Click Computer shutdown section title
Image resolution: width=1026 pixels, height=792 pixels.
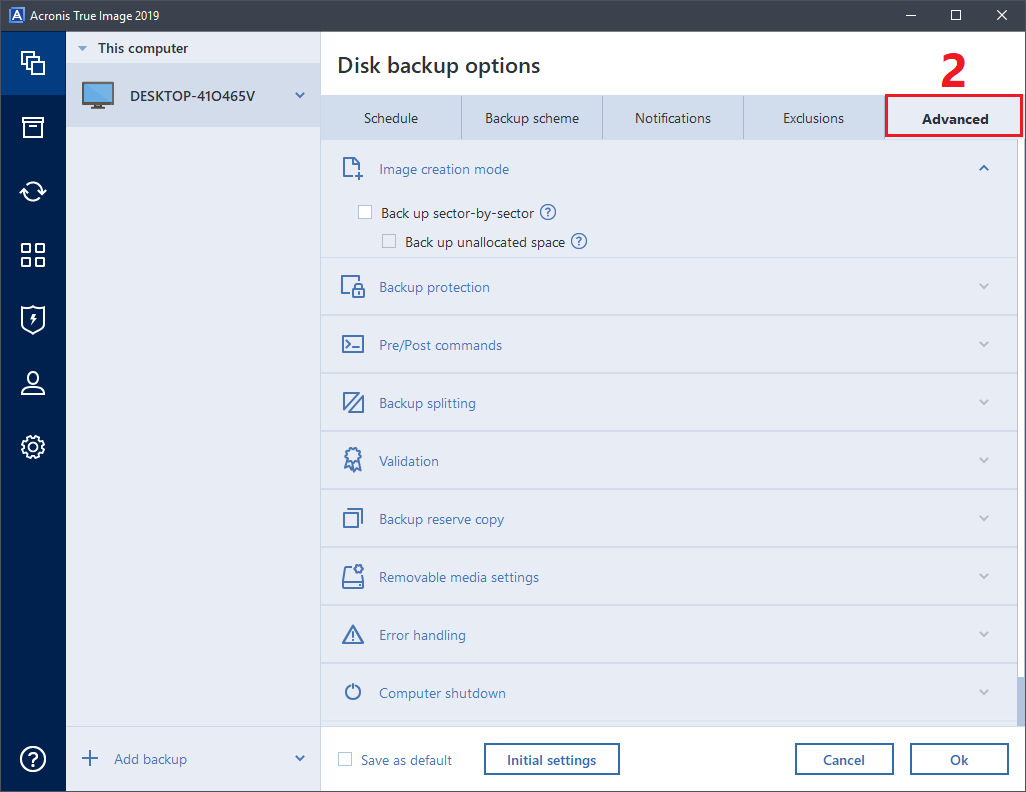point(442,693)
